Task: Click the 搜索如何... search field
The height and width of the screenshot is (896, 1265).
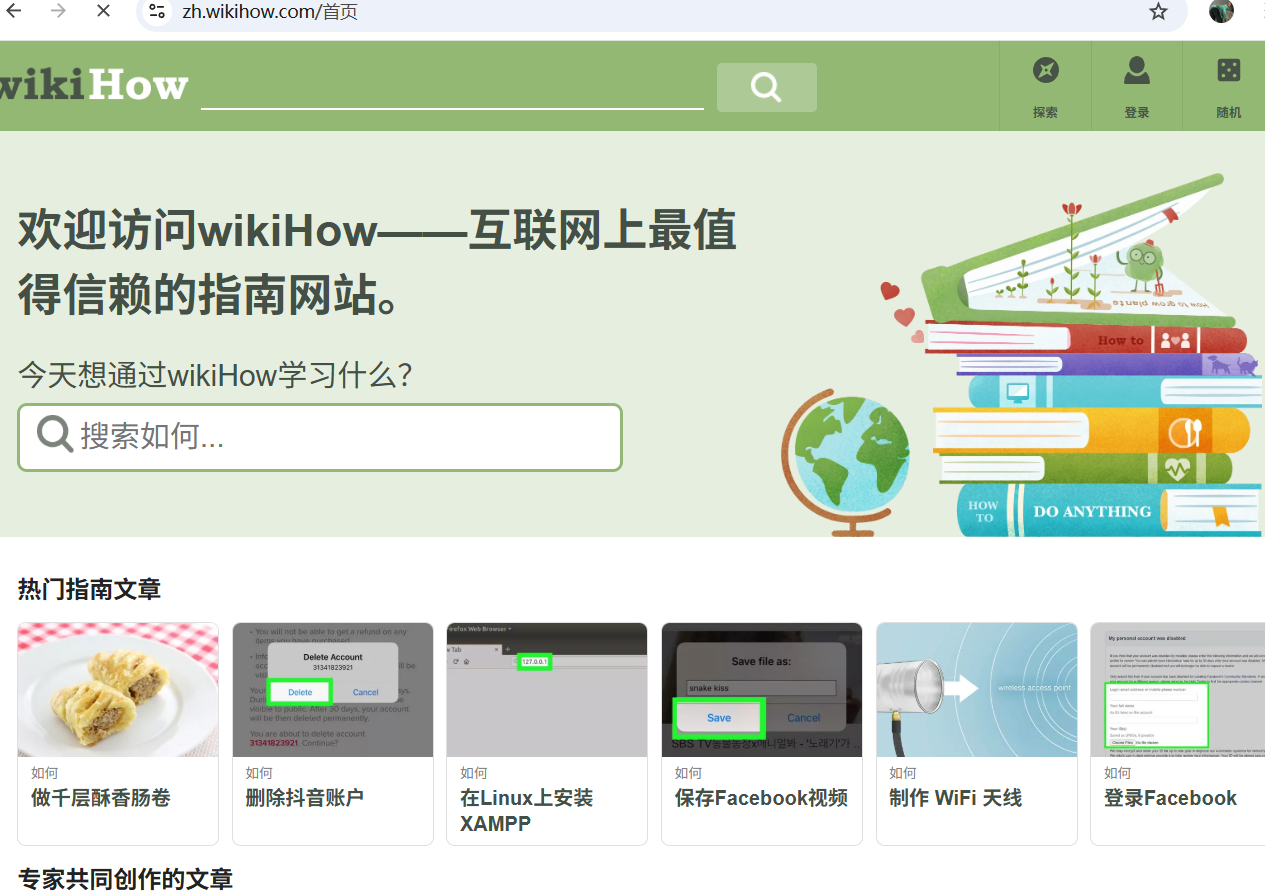Action: 320,437
